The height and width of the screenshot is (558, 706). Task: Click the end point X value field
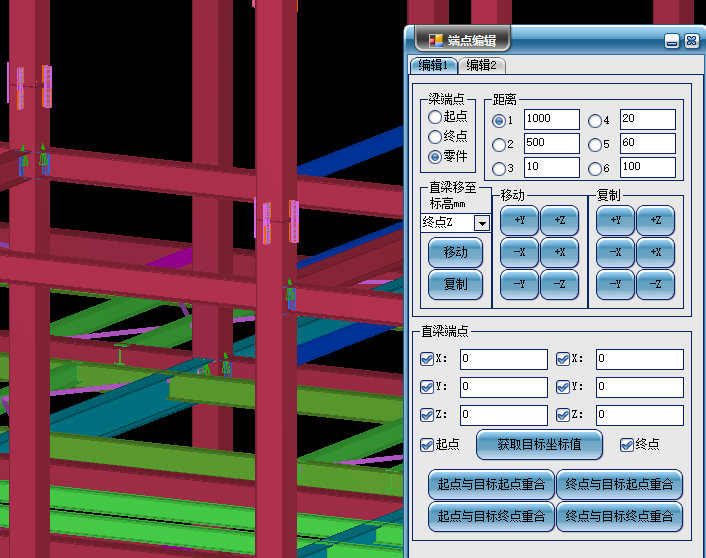coord(640,359)
